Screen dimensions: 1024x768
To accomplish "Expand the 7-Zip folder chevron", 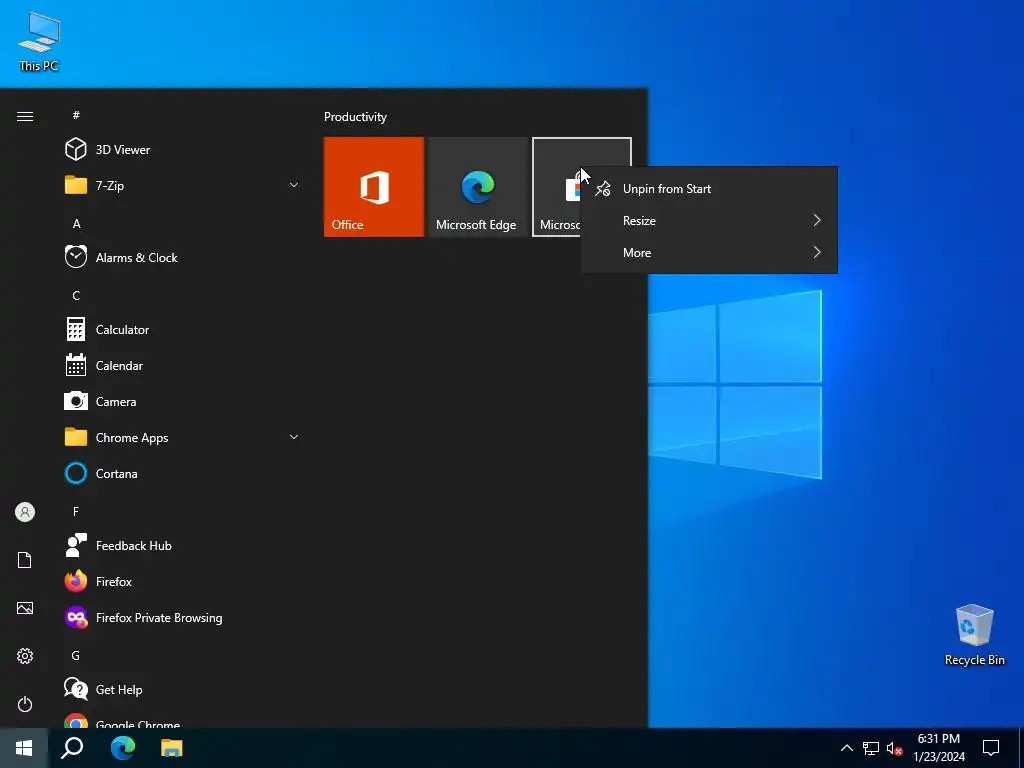I will click(294, 185).
